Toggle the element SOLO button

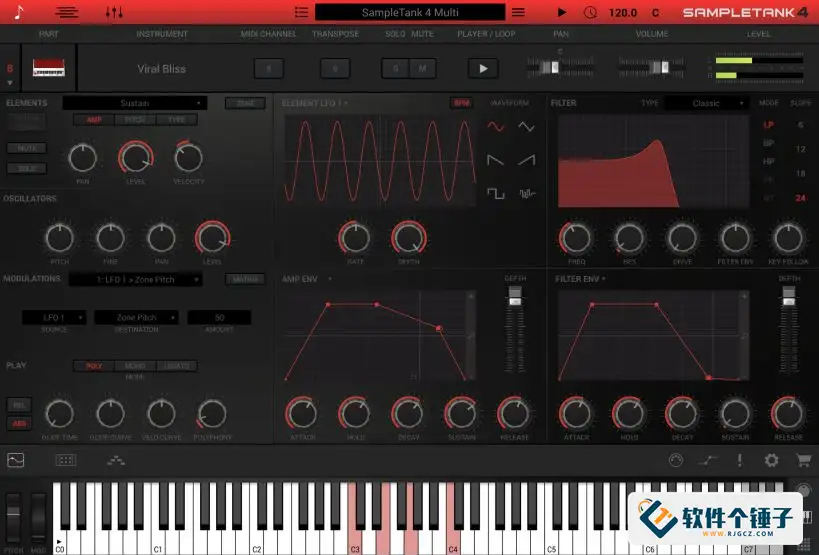[27, 169]
